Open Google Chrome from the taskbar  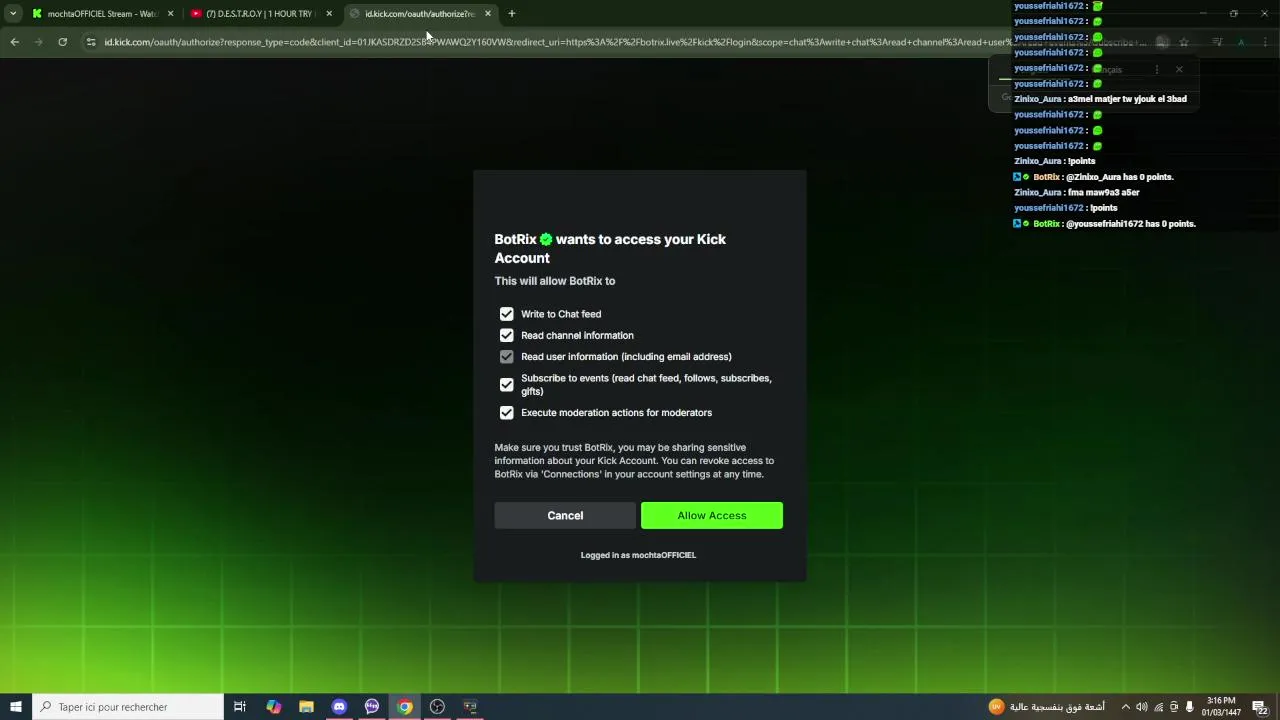(405, 707)
